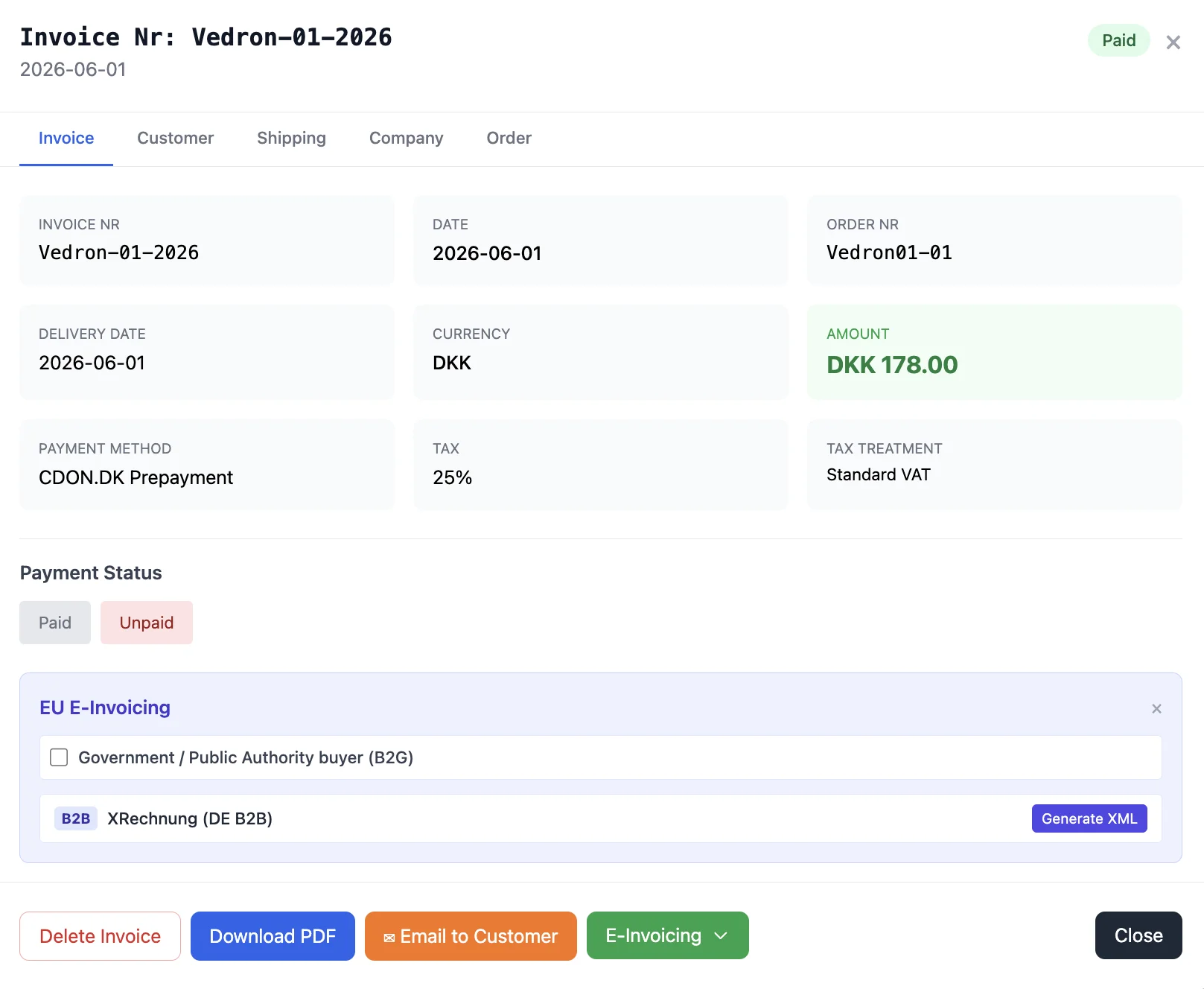Open the Shipping tab
Viewport: 1204px width, 989px height.
(x=291, y=139)
